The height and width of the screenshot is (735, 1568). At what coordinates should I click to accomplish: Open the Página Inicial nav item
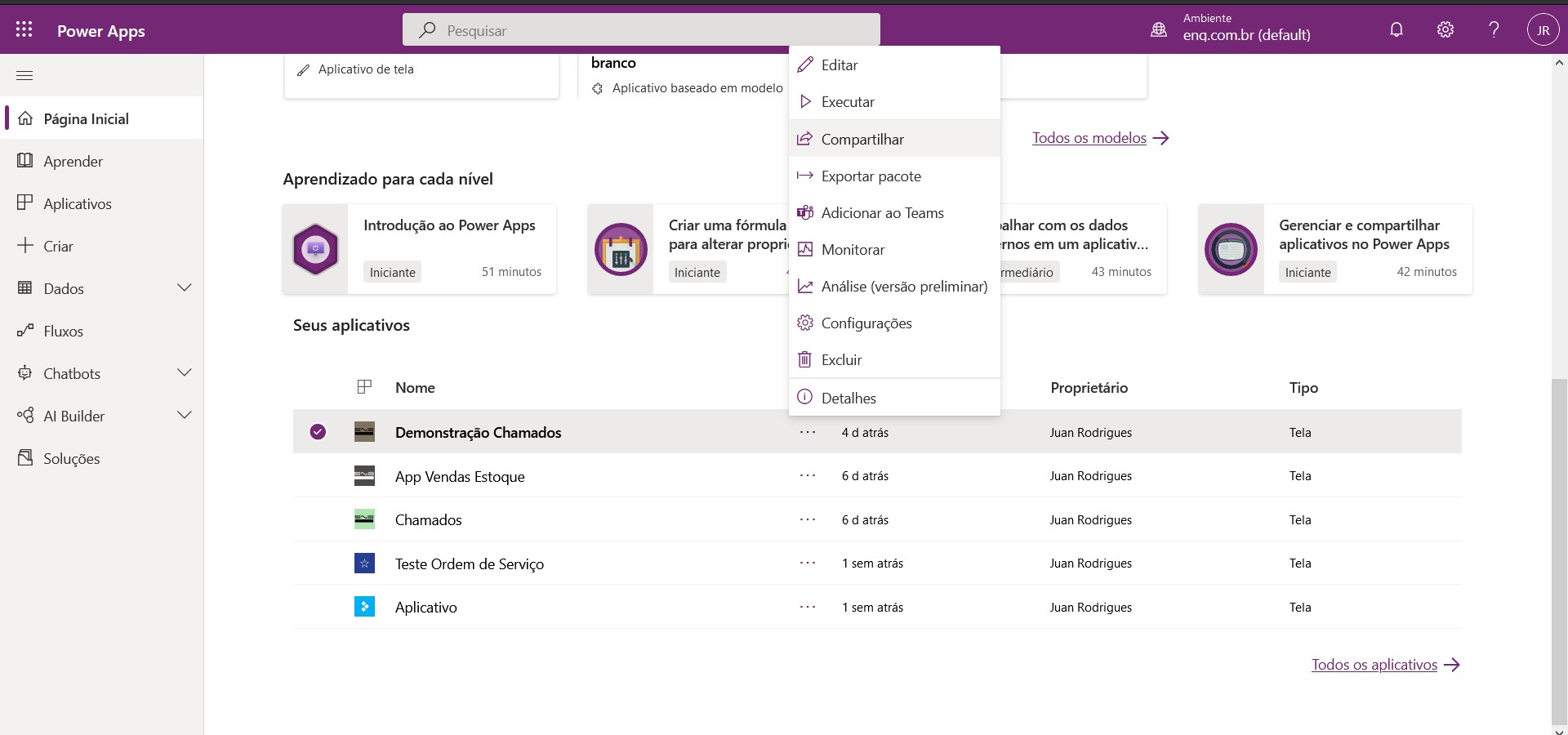tap(102, 118)
